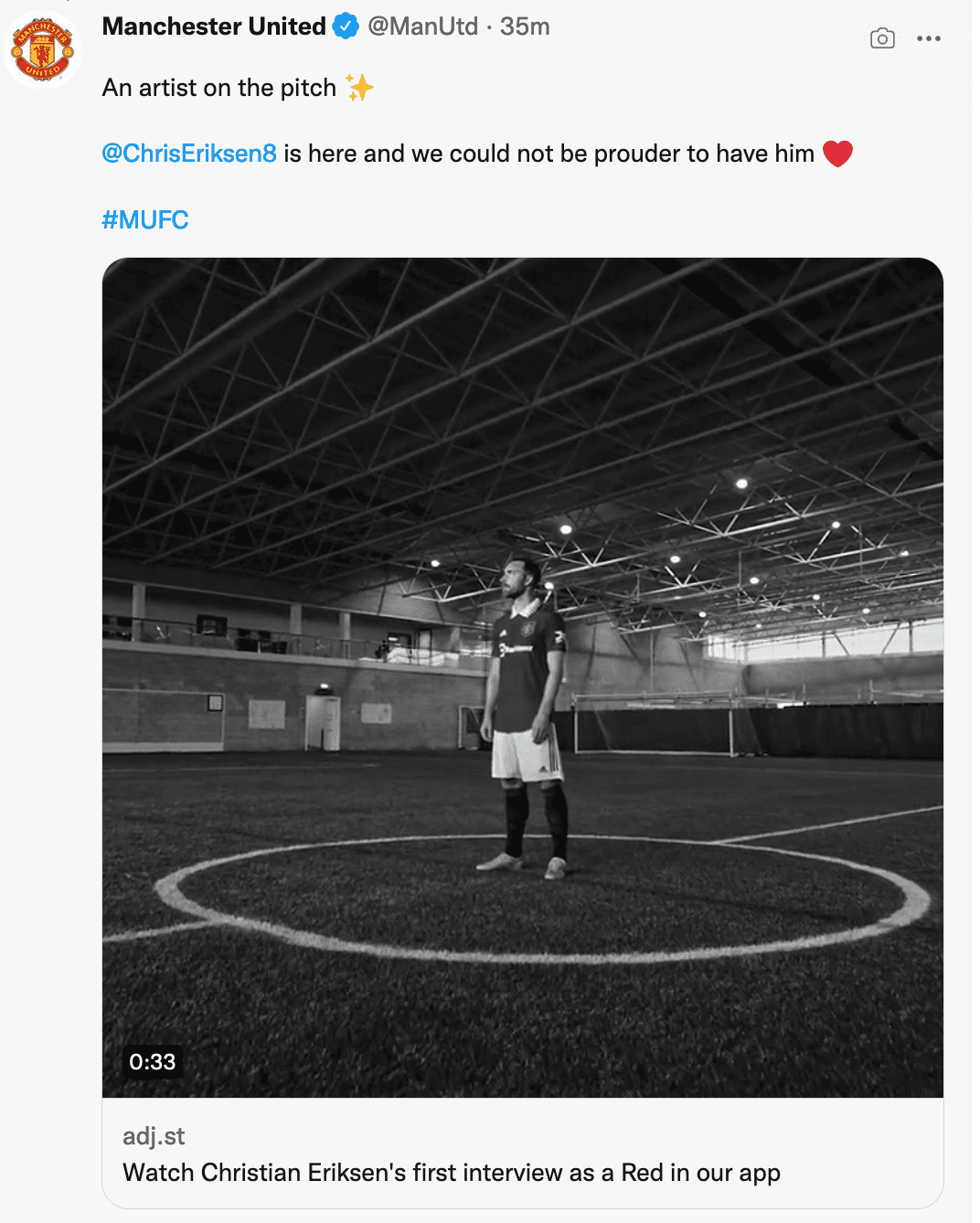Image resolution: width=980 pixels, height=1223 pixels.
Task: Click the camera icon on the tweet
Action: (x=882, y=38)
